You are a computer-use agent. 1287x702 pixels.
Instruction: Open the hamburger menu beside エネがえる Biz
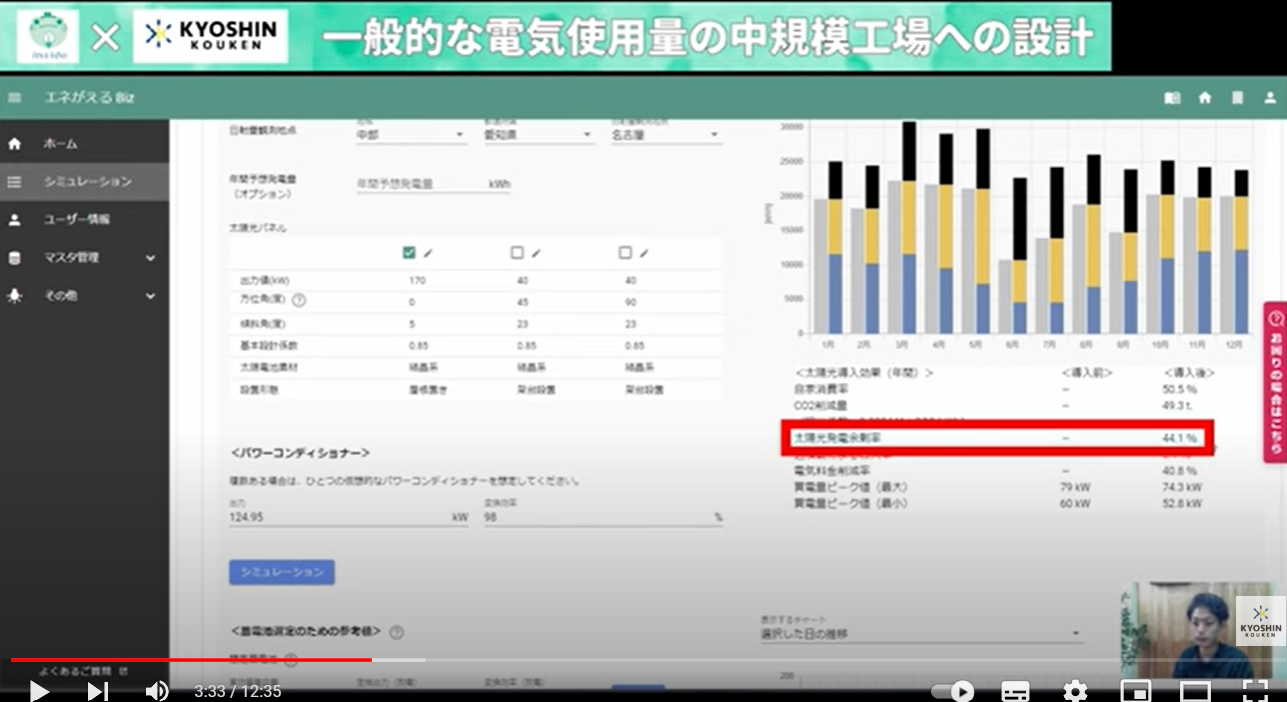click(x=14, y=98)
